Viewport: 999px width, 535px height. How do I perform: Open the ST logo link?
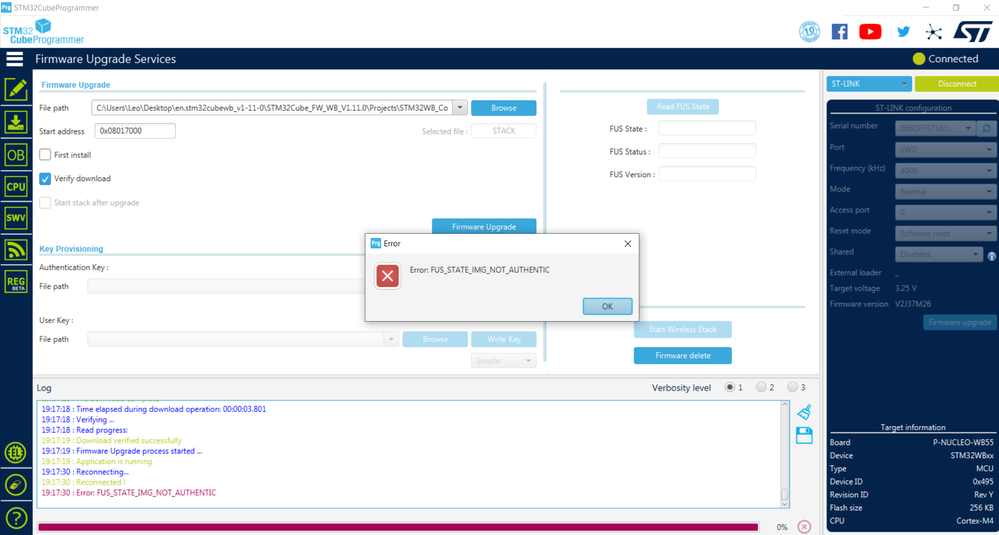click(x=972, y=31)
